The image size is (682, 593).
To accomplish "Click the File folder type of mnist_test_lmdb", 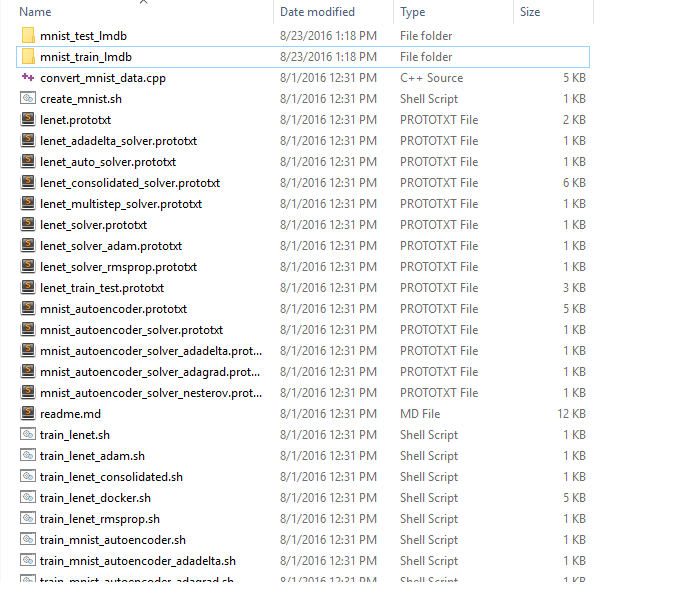I will point(426,36).
